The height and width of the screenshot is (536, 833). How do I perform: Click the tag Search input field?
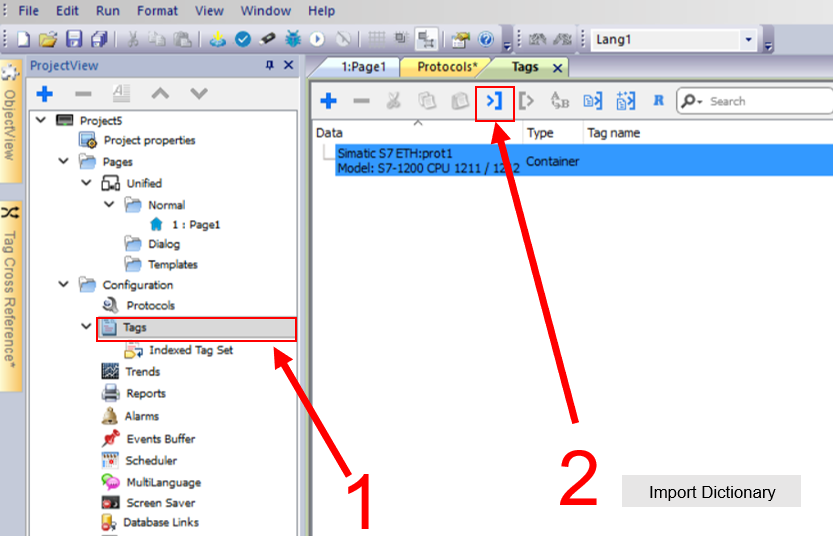tap(765, 101)
